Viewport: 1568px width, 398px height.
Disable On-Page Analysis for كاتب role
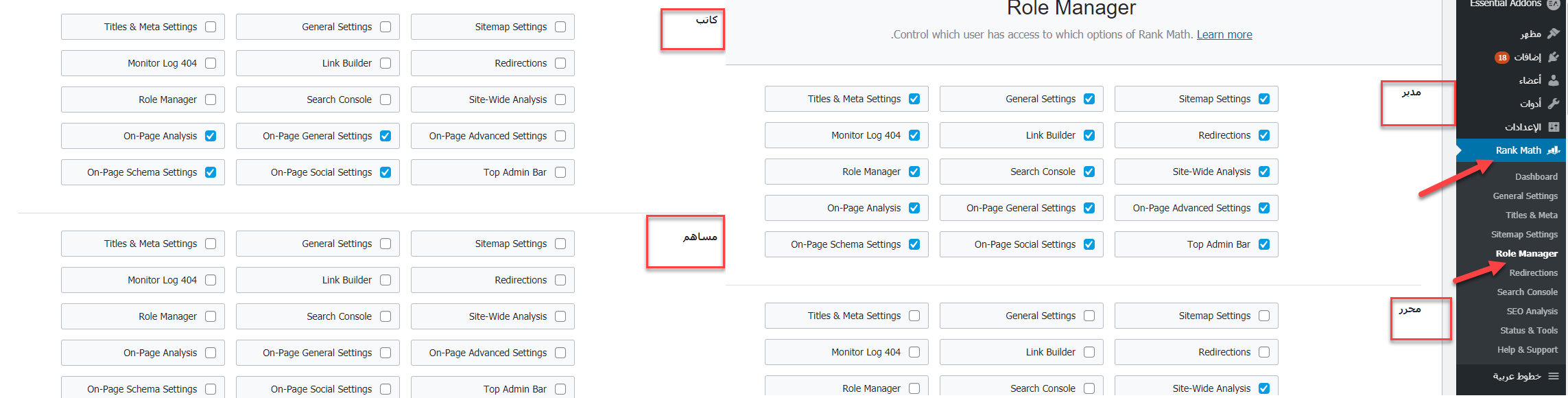pyautogui.click(x=211, y=136)
